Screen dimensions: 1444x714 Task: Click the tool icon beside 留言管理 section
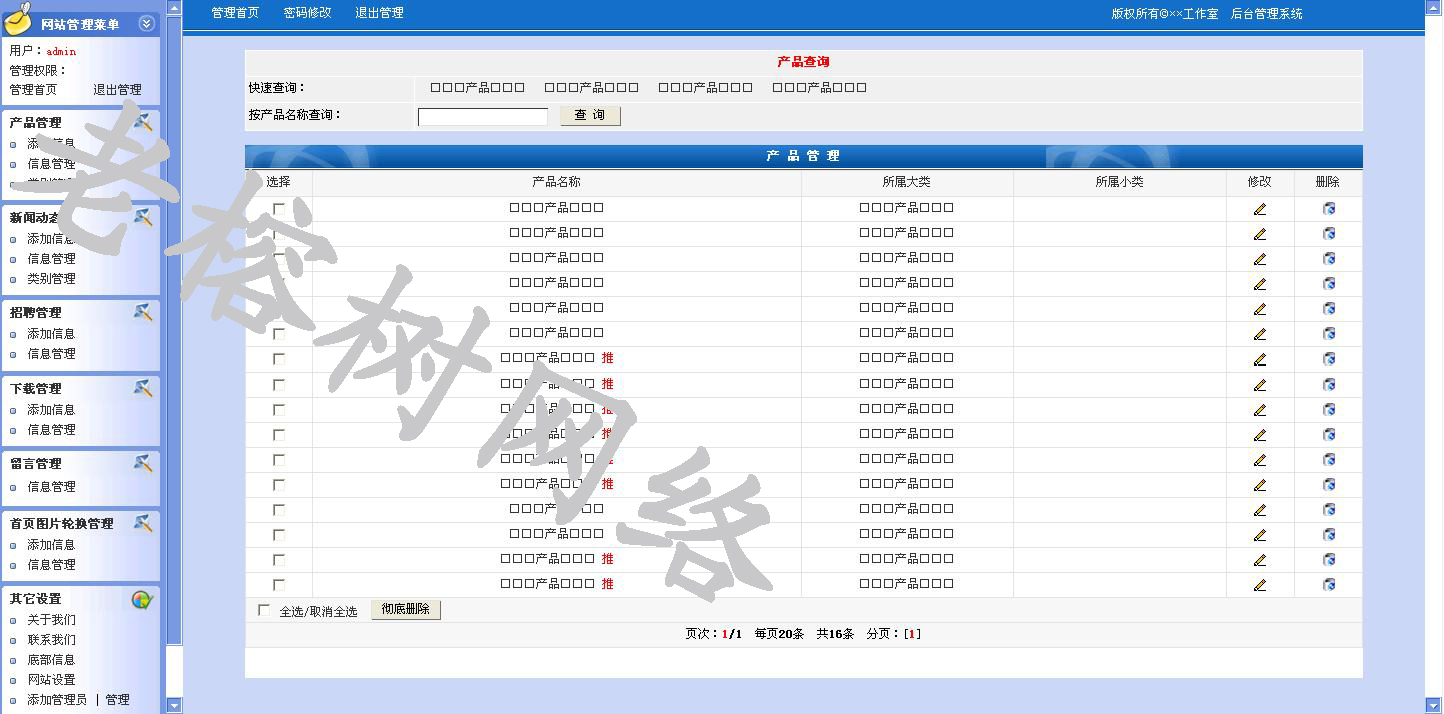143,463
